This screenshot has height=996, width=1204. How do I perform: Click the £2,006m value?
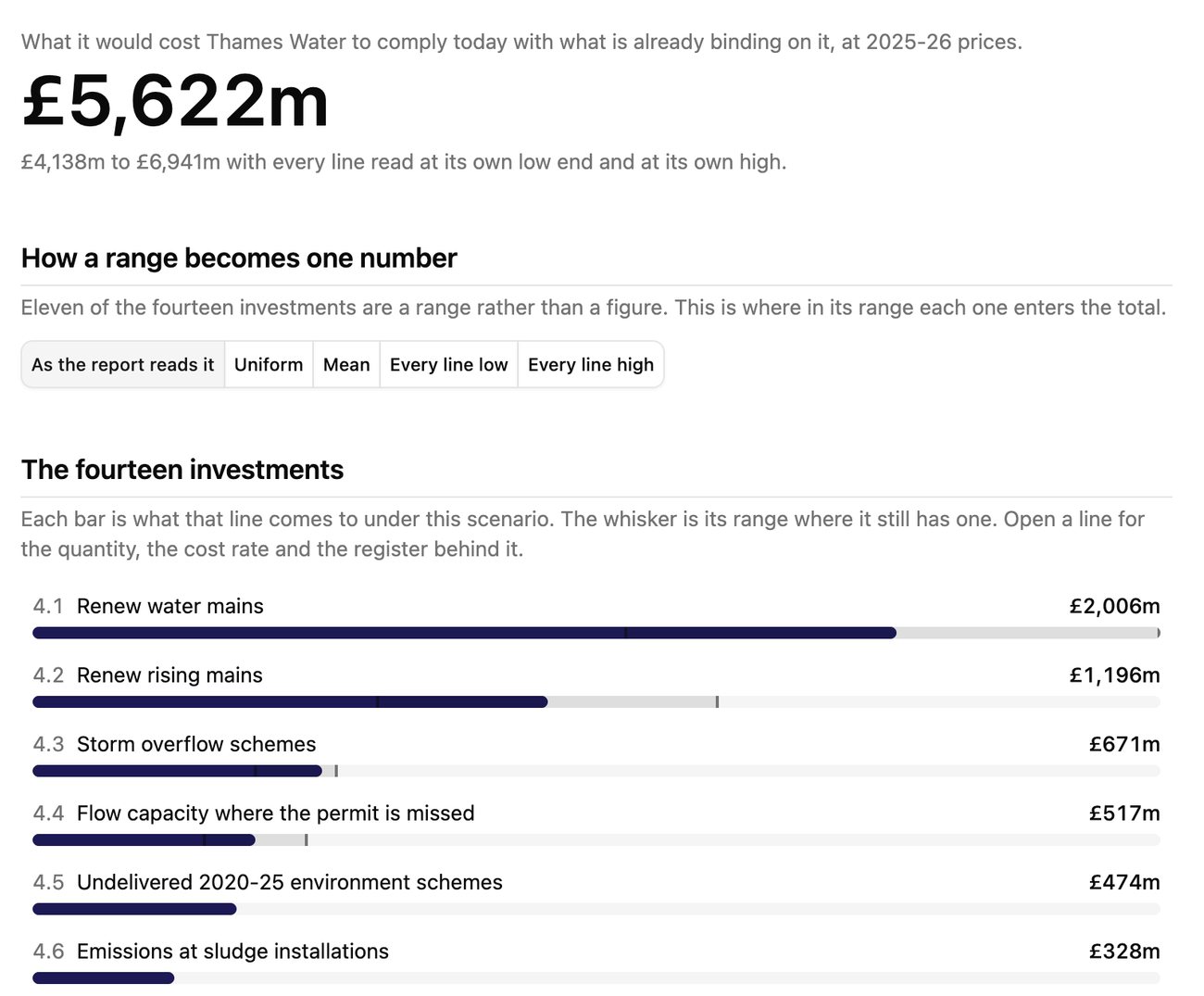pyautogui.click(x=1114, y=606)
